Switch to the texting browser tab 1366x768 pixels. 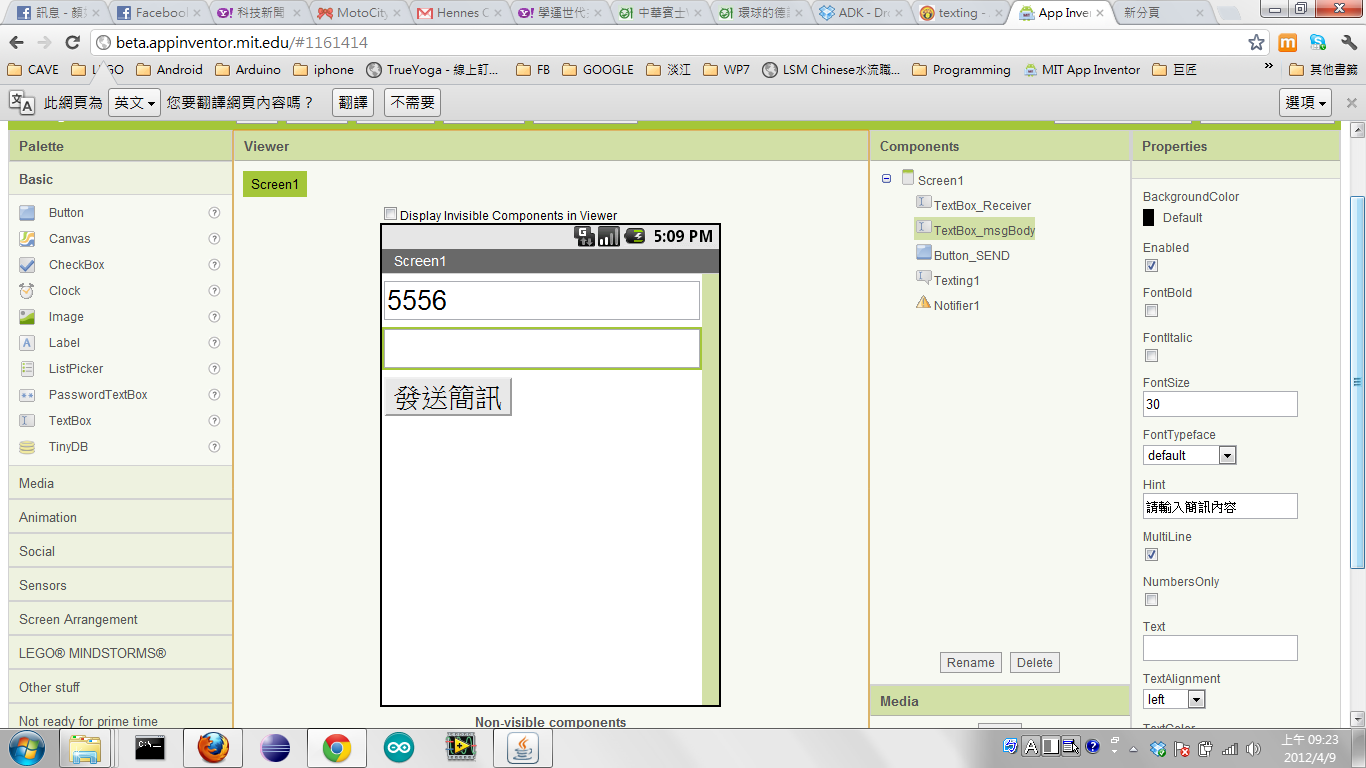(958, 13)
